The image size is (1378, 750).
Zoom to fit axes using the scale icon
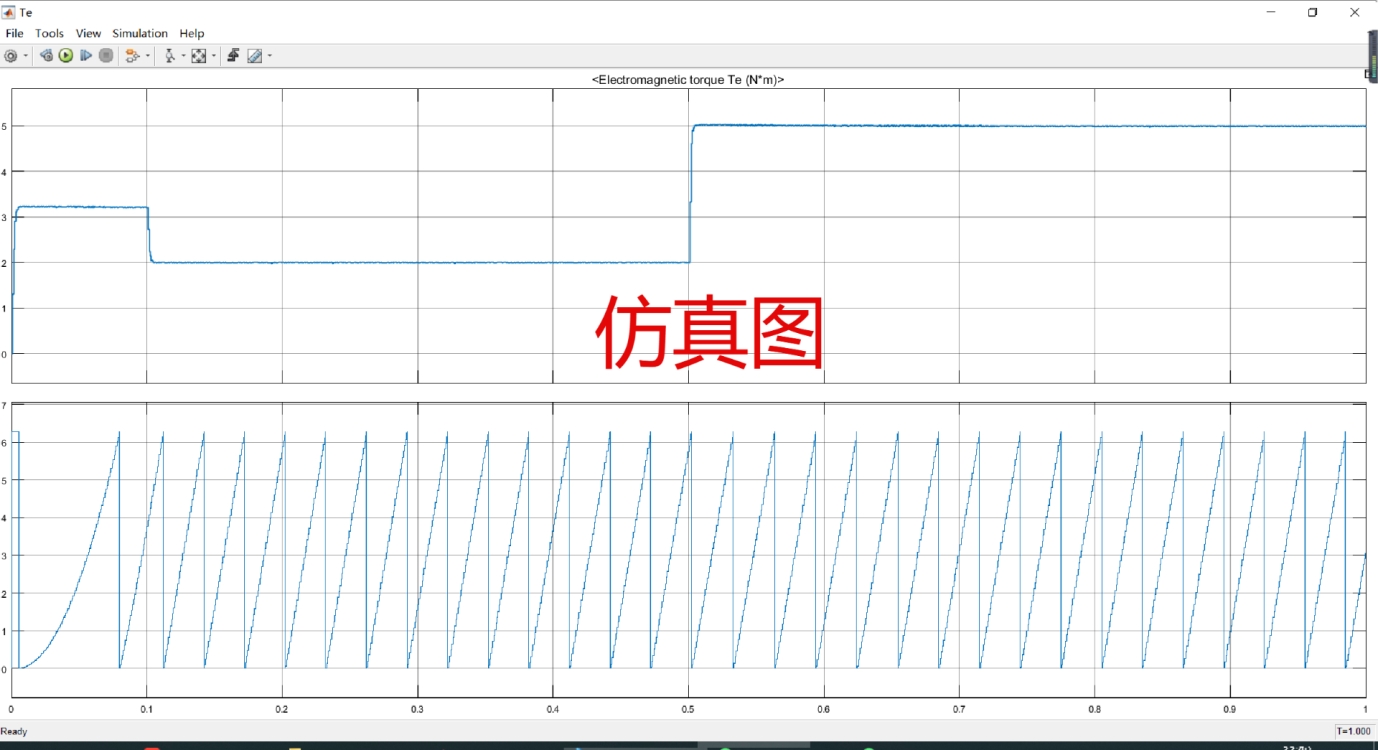click(198, 55)
